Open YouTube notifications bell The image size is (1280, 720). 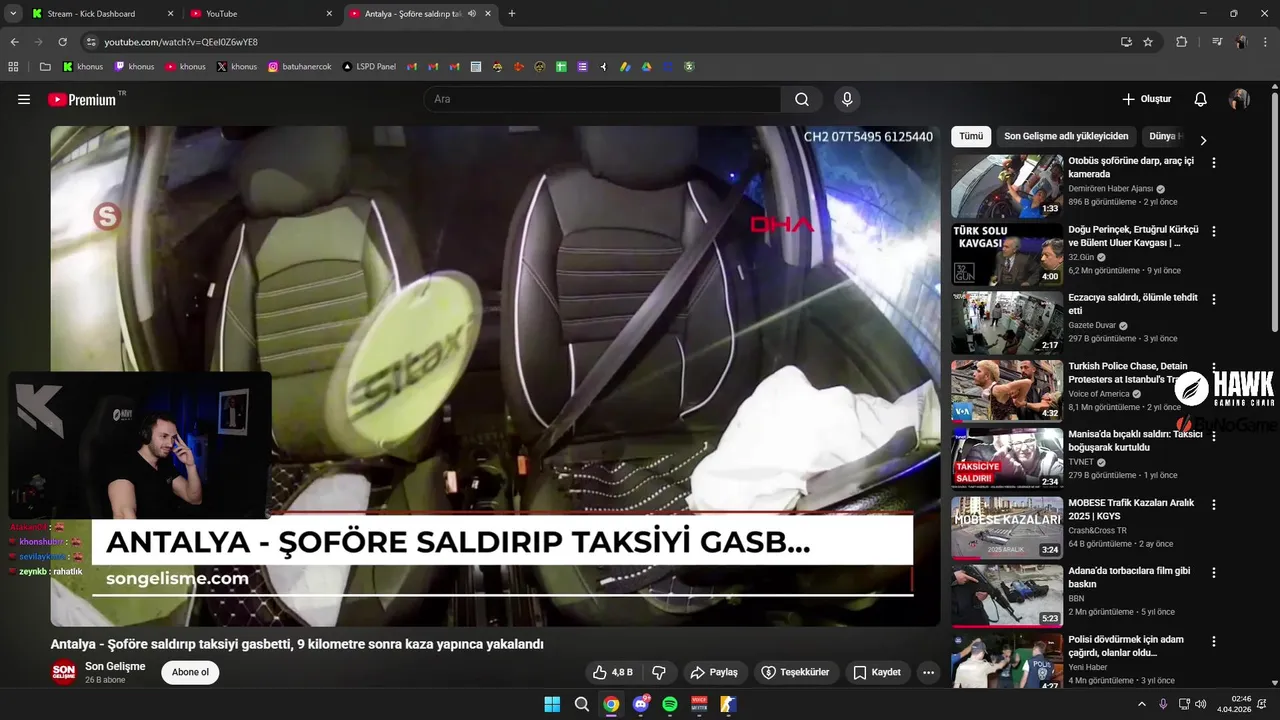point(1201,99)
